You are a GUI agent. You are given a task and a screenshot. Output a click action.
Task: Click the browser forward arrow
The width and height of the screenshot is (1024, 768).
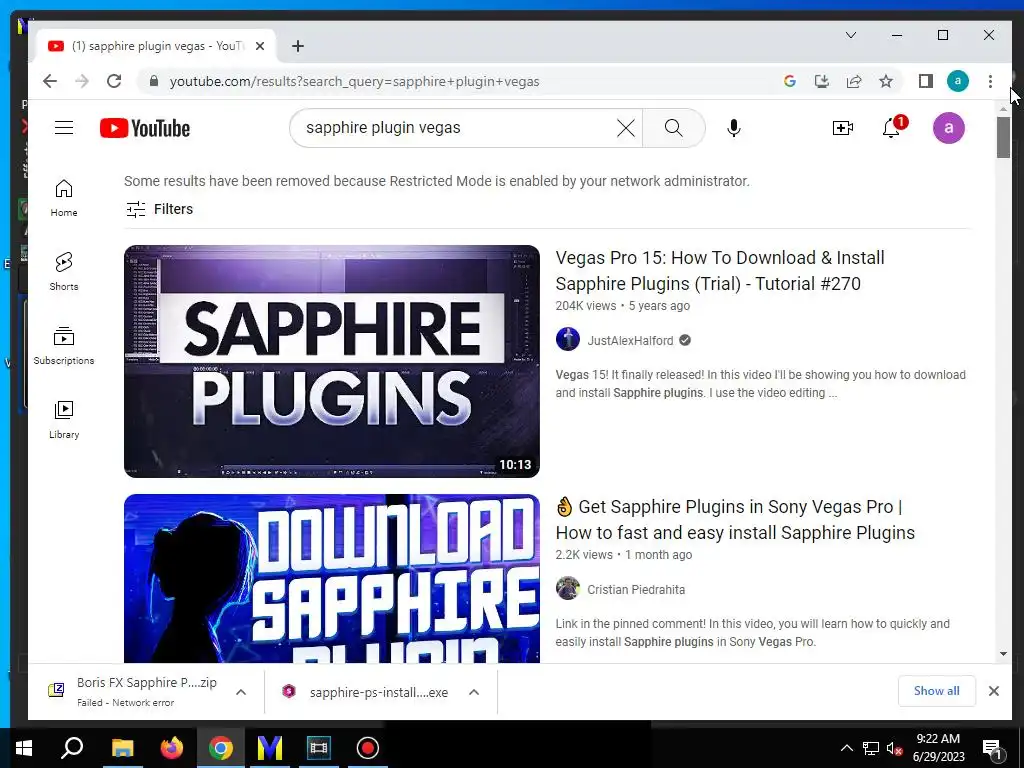pos(82,81)
